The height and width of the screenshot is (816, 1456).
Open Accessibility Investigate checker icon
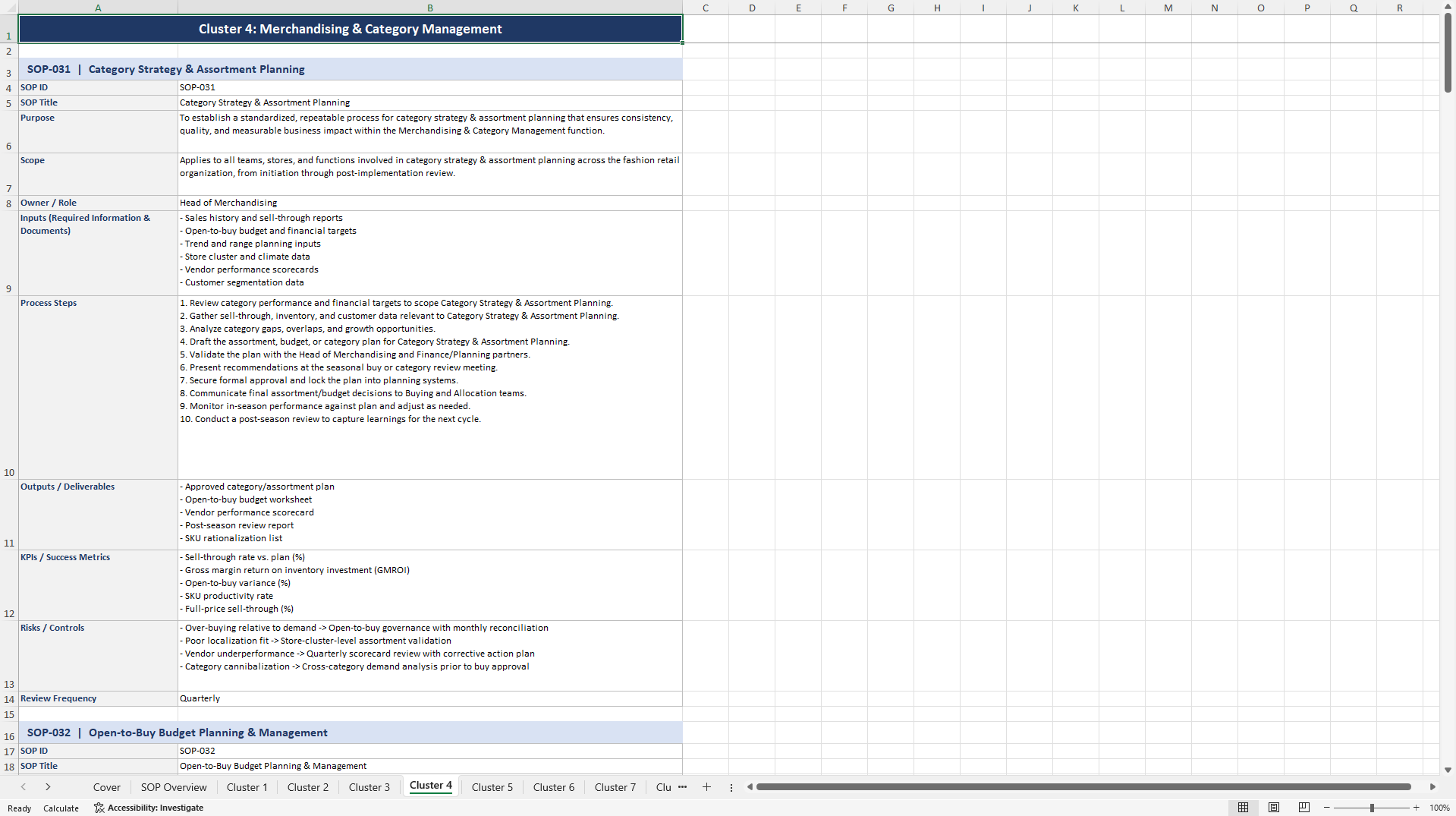click(x=99, y=808)
